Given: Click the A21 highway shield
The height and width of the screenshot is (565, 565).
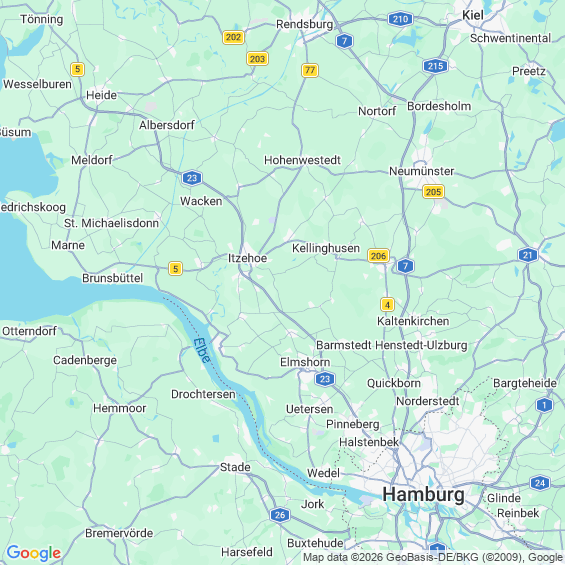Looking at the screenshot, I should [528, 255].
